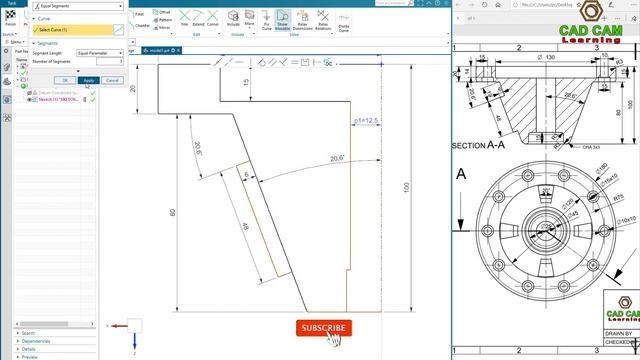Click the browser home icon
The height and width of the screenshot is (360, 640).
point(498,5)
